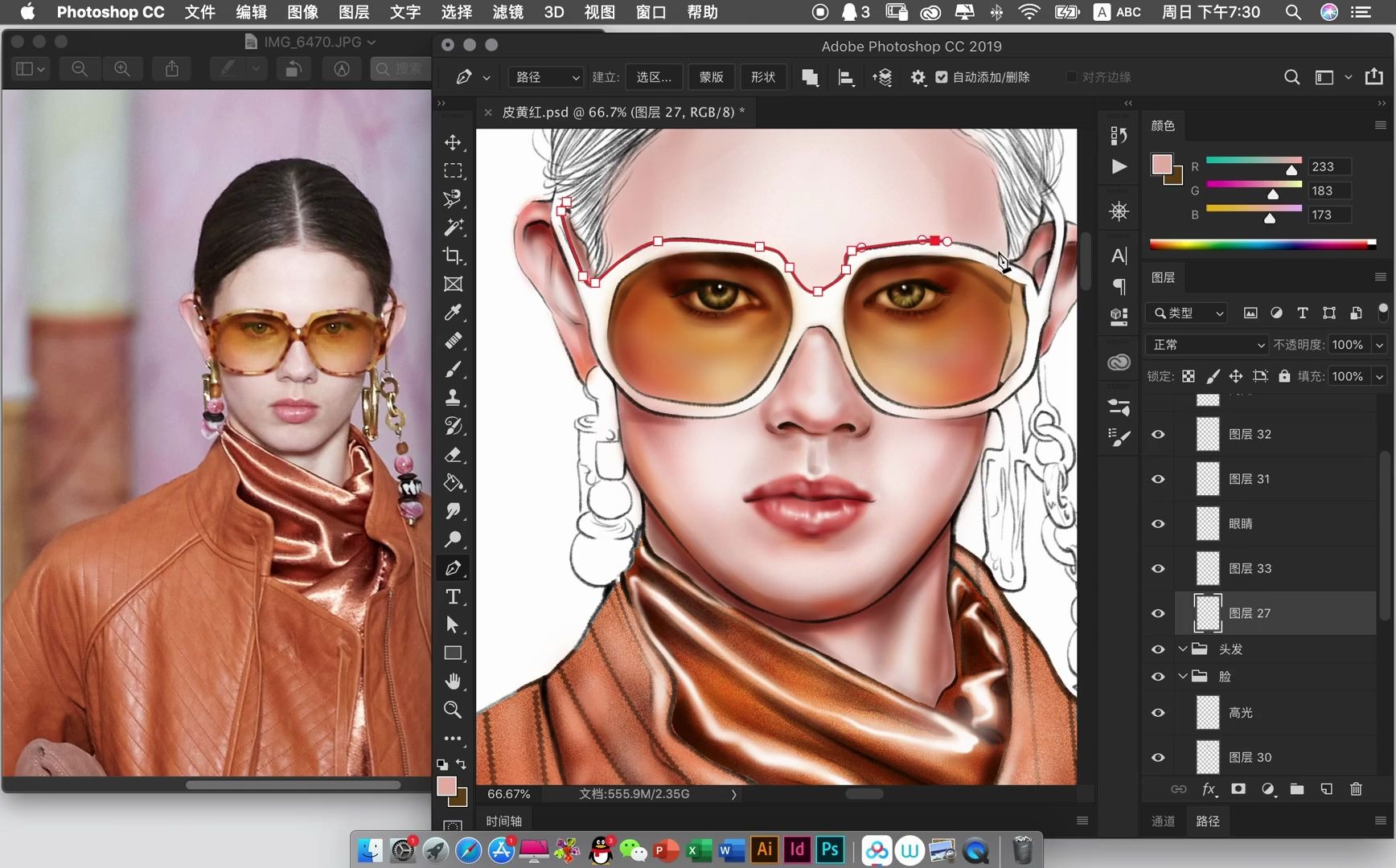The height and width of the screenshot is (868, 1396).
Task: Open 选择 menu
Action: coord(456,12)
